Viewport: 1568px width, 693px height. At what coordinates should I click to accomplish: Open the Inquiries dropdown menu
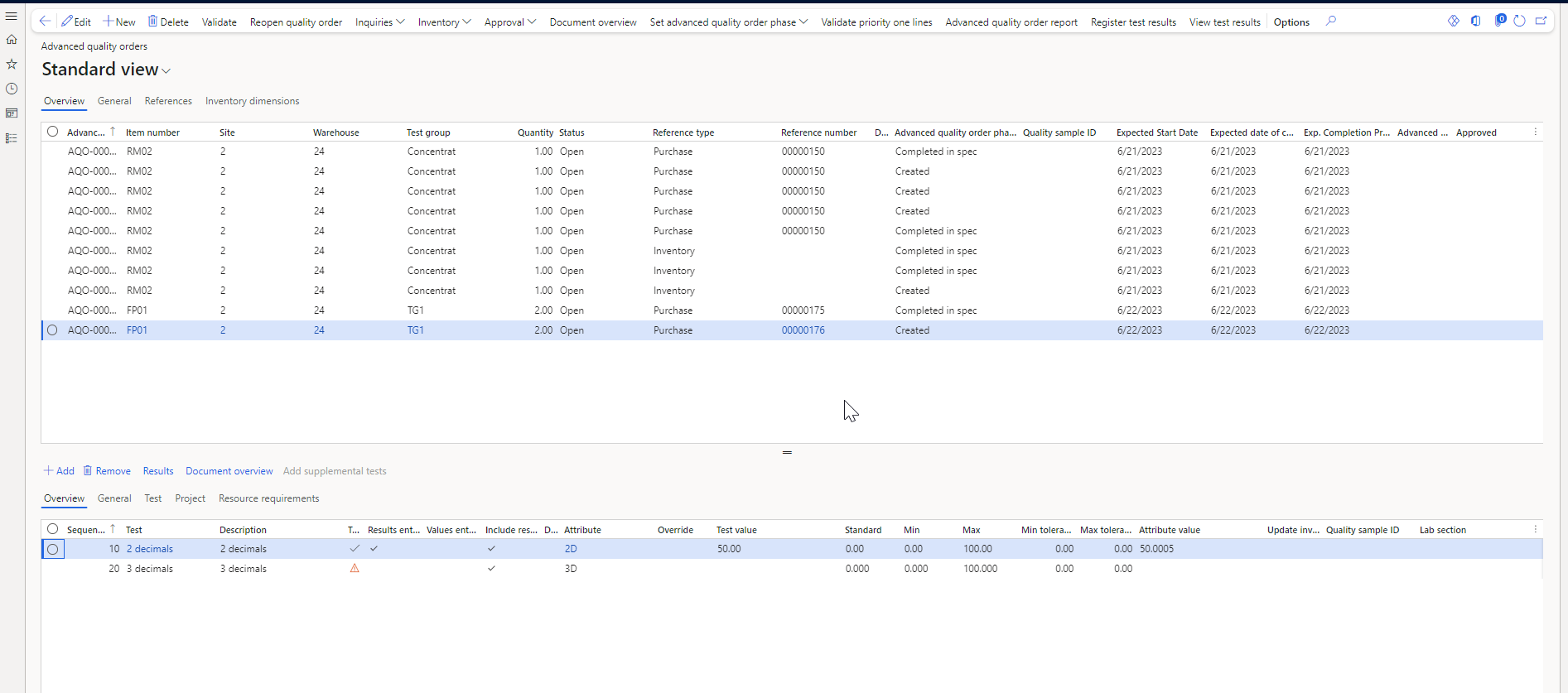(379, 22)
